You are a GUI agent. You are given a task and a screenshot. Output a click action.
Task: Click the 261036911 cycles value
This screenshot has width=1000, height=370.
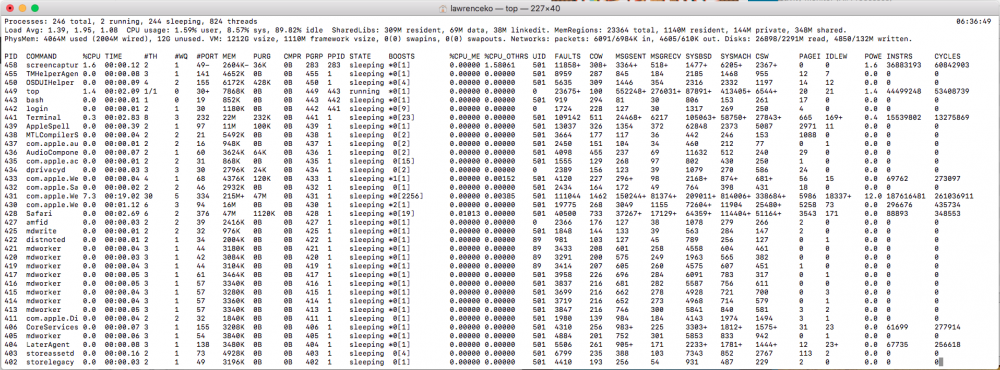pos(953,195)
